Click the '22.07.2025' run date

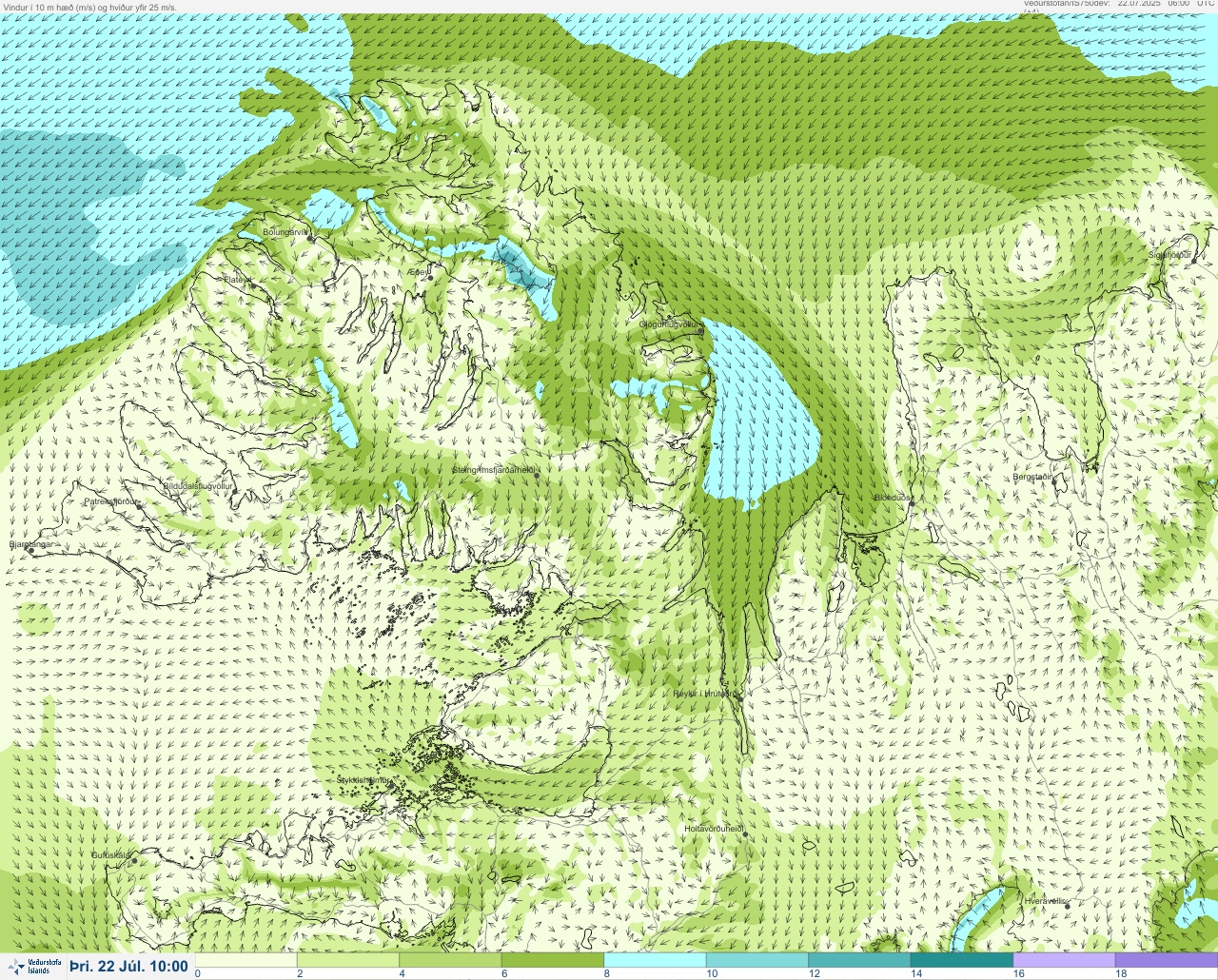point(1139,4)
